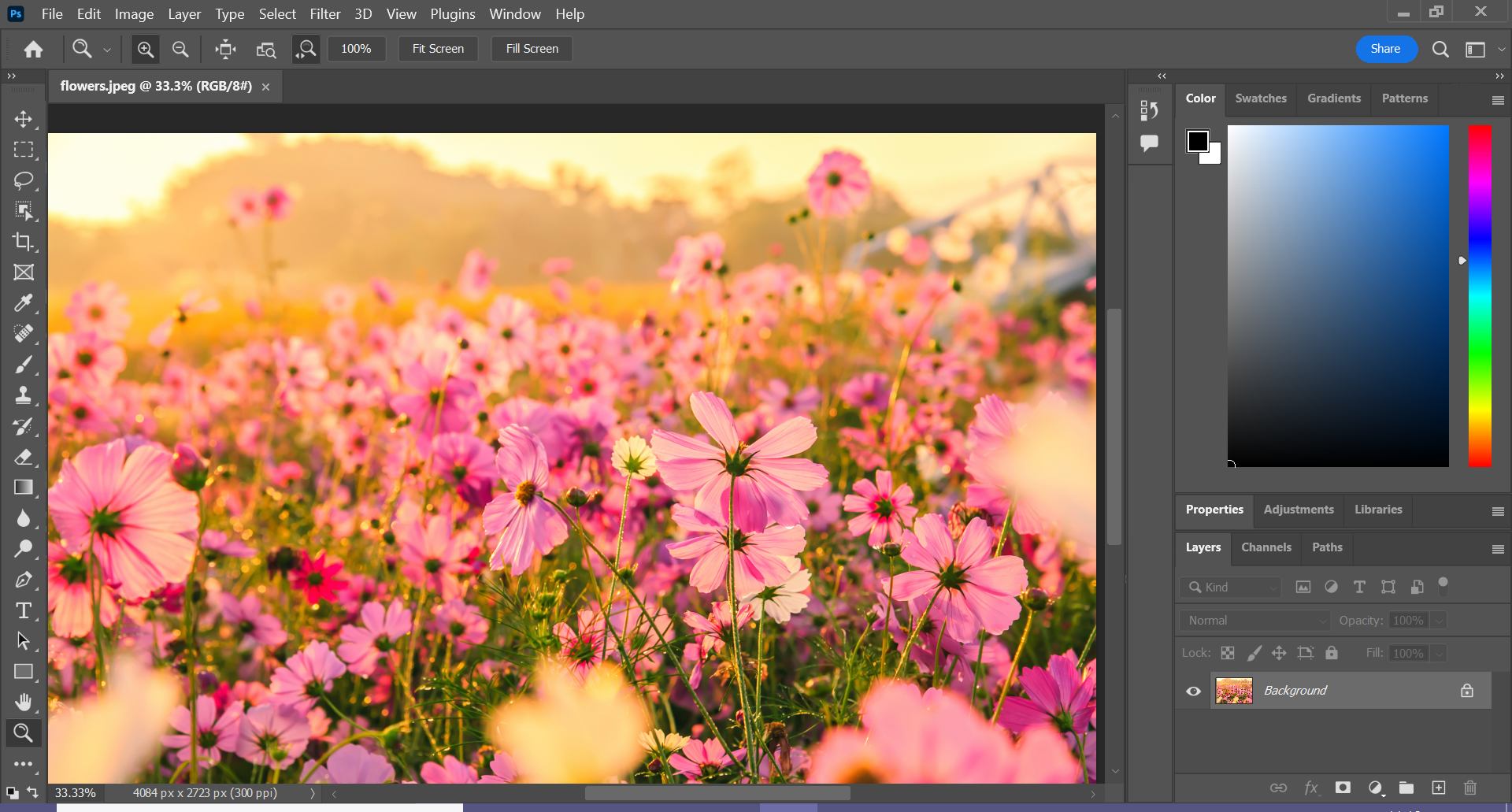Select the Clone Stamp tool
Image resolution: width=1512 pixels, height=812 pixels.
coord(24,395)
